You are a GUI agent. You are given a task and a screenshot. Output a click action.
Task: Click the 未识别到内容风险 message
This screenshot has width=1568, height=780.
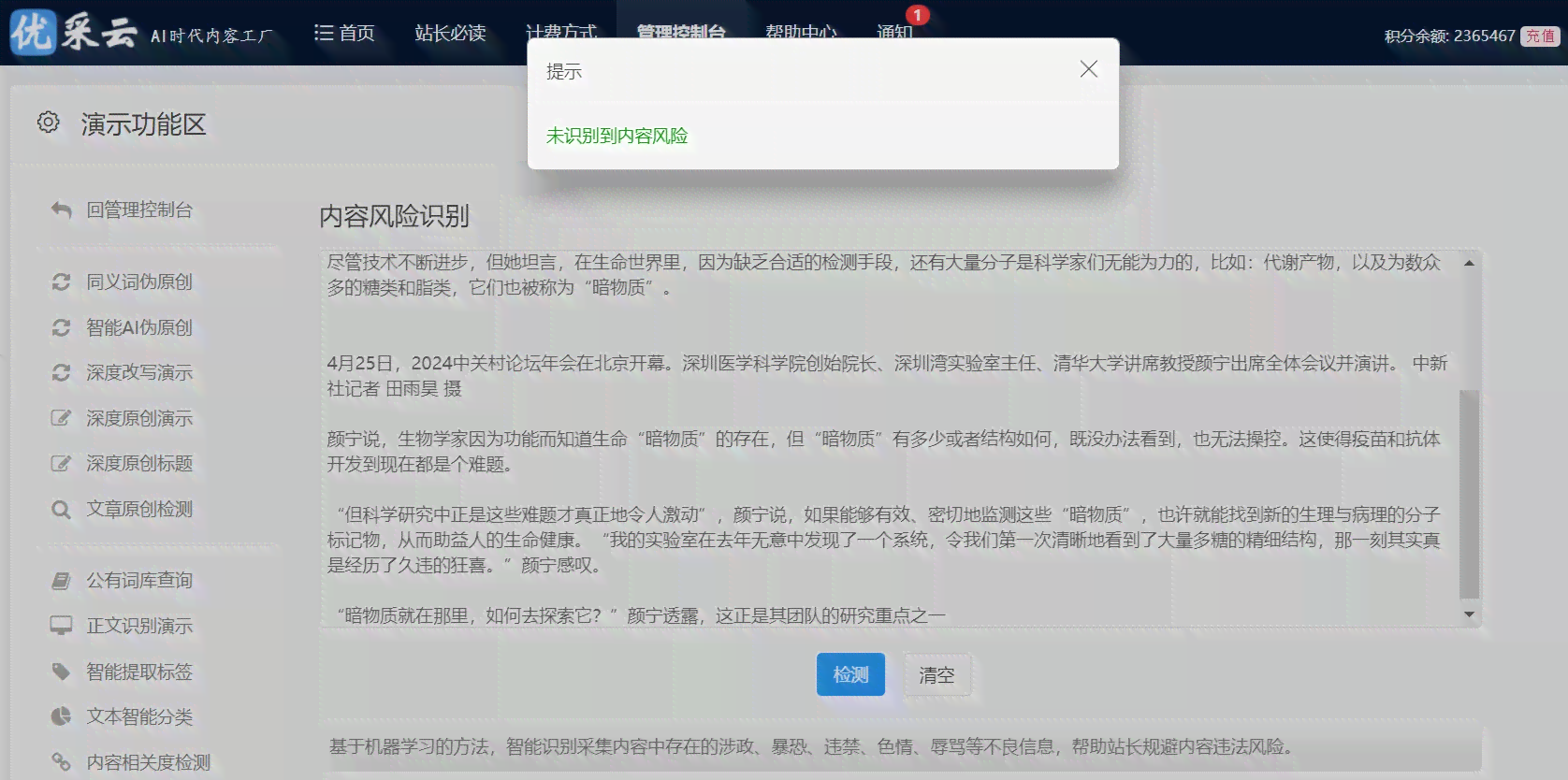[617, 136]
